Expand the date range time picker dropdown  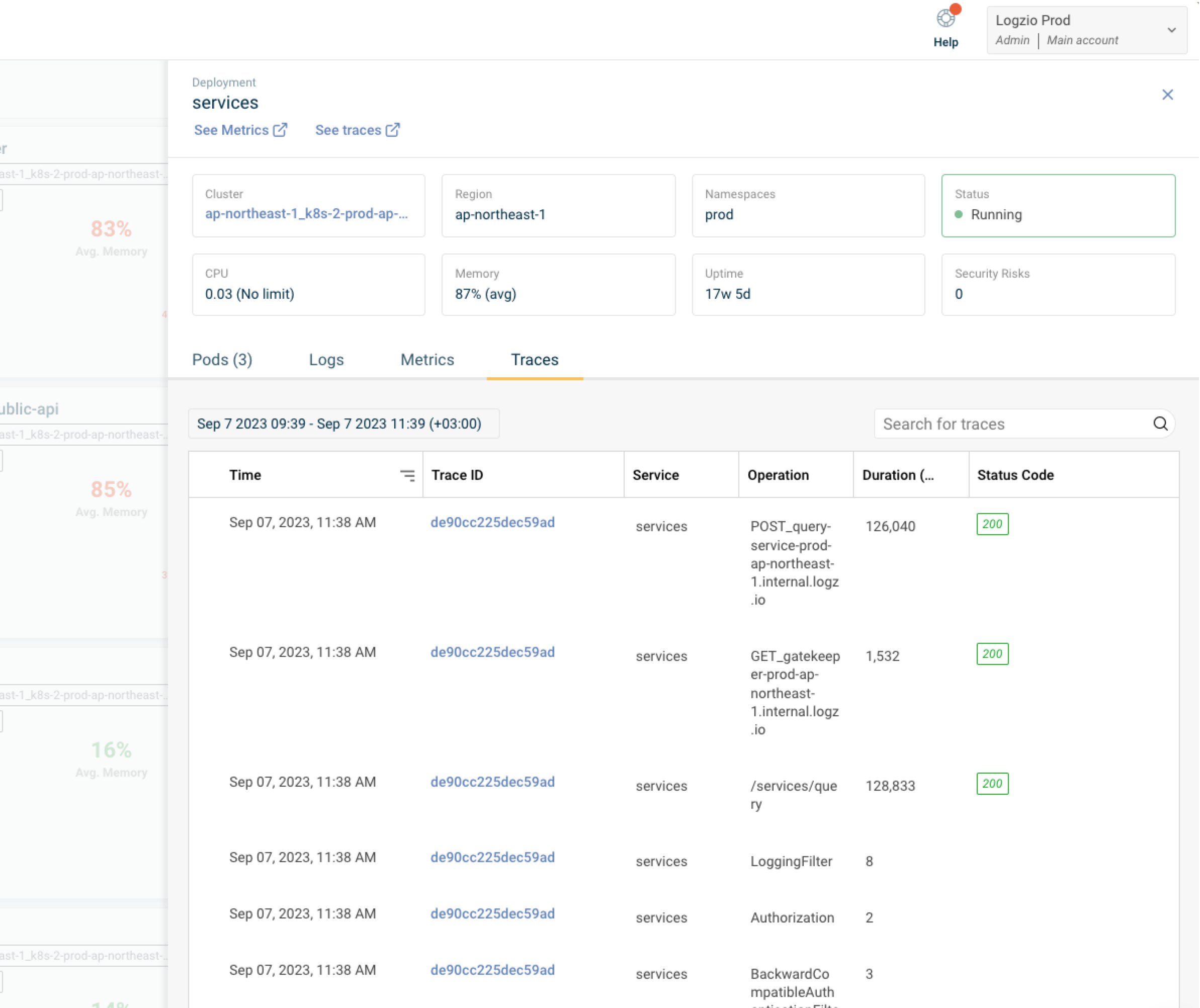[x=340, y=424]
